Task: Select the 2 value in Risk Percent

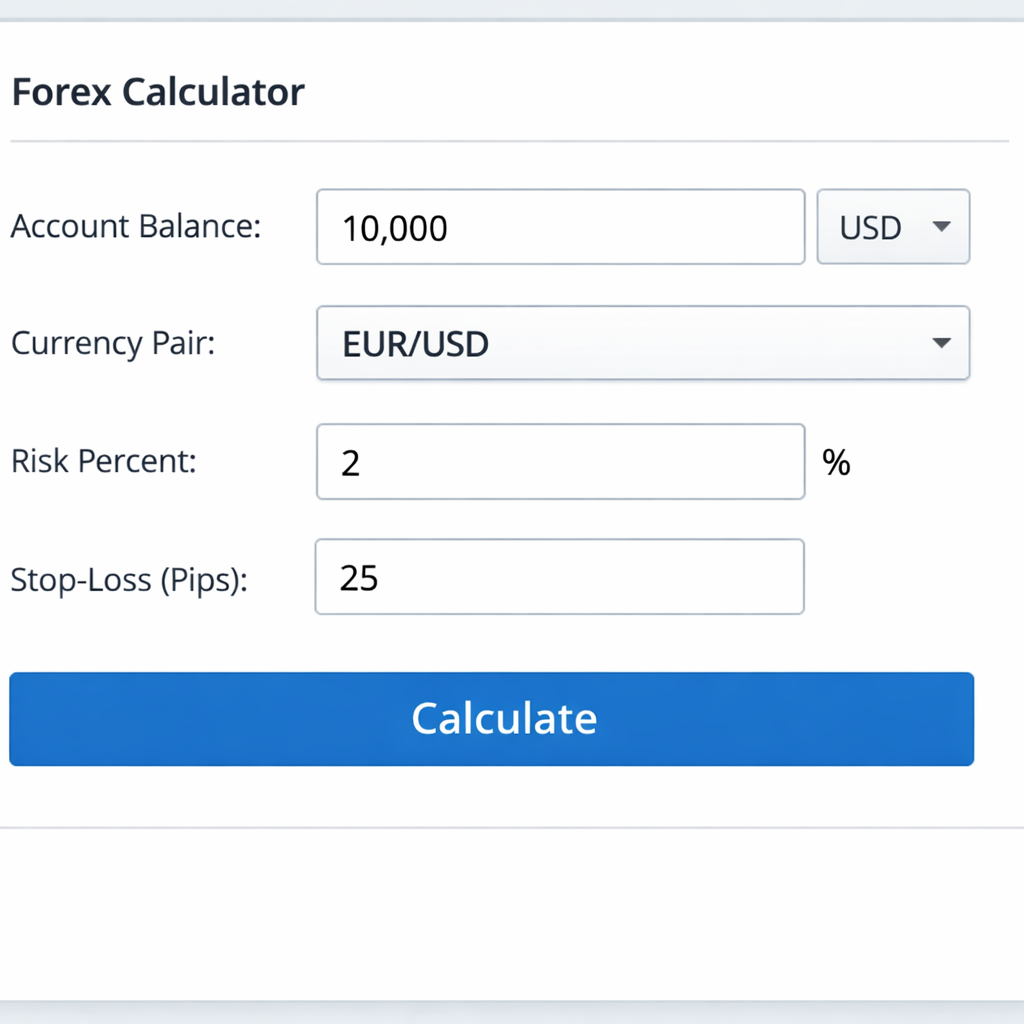Action: (352, 461)
